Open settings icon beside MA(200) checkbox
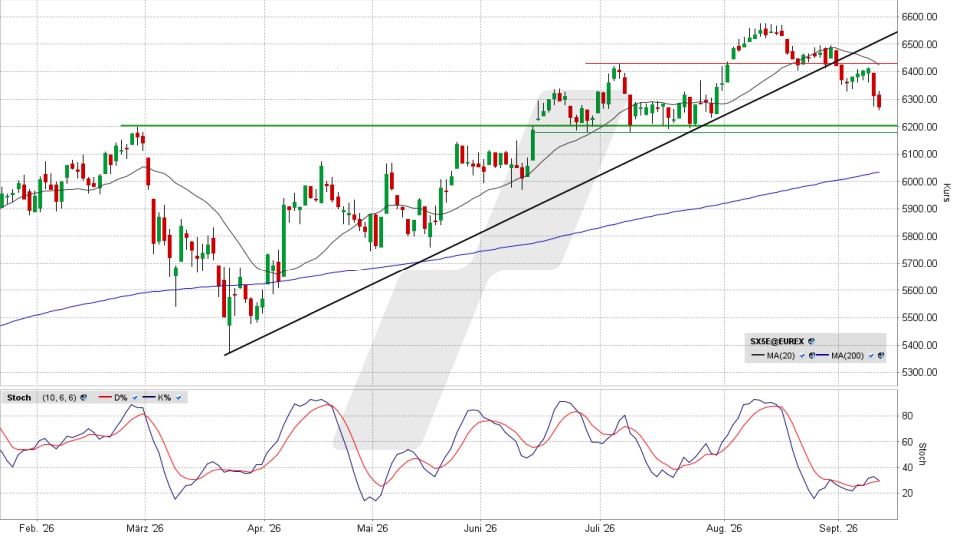Image resolution: width=960 pixels, height=540 pixels. pos(881,355)
